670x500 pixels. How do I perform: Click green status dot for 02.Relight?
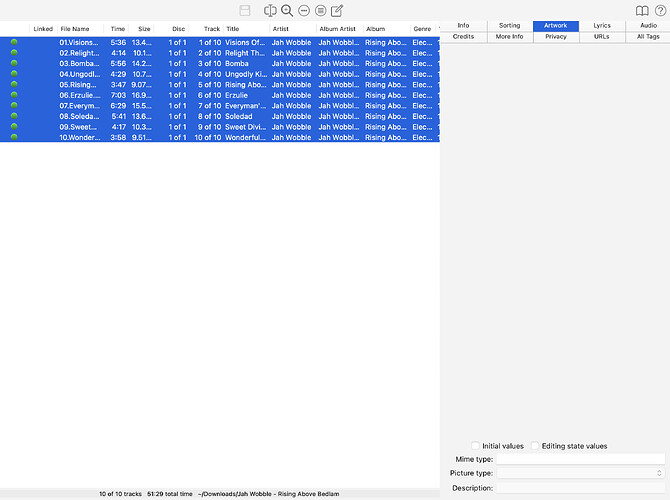point(14,53)
